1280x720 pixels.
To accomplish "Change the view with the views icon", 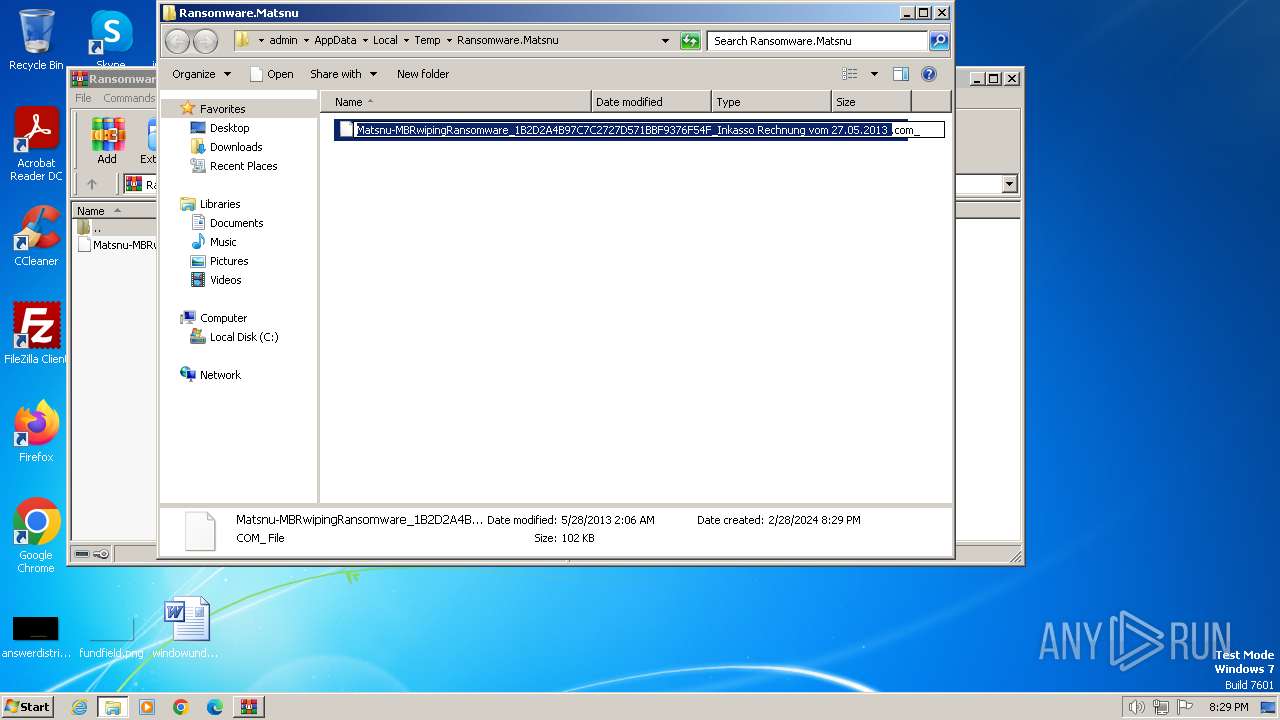I will pos(850,74).
